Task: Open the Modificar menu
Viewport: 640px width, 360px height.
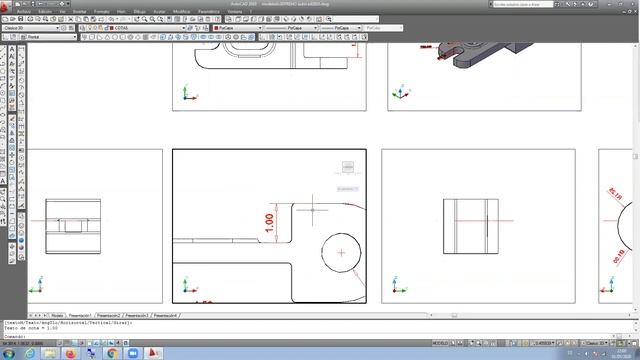Action: [182, 12]
